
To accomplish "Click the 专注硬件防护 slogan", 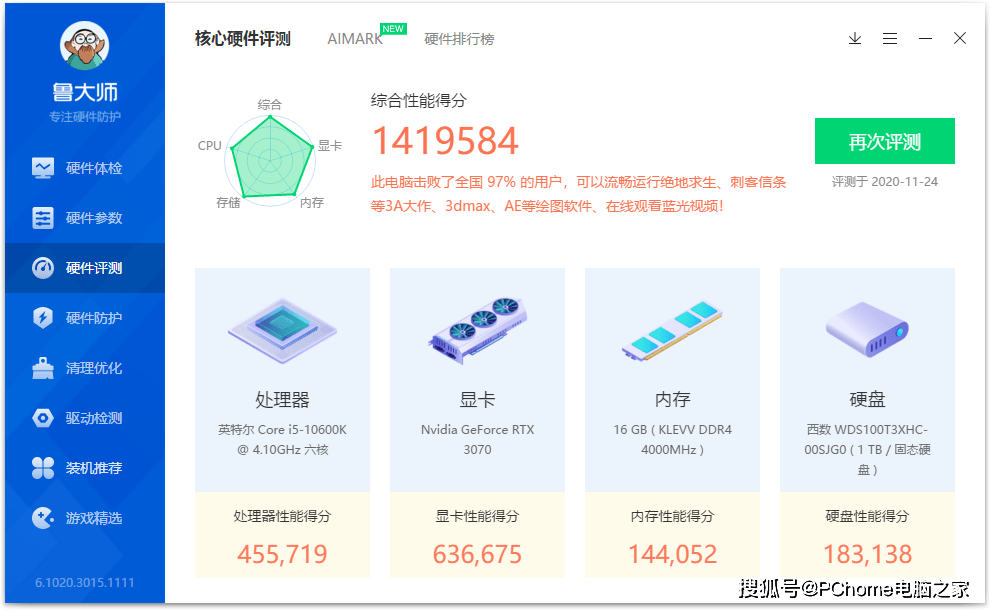I will click(85, 117).
